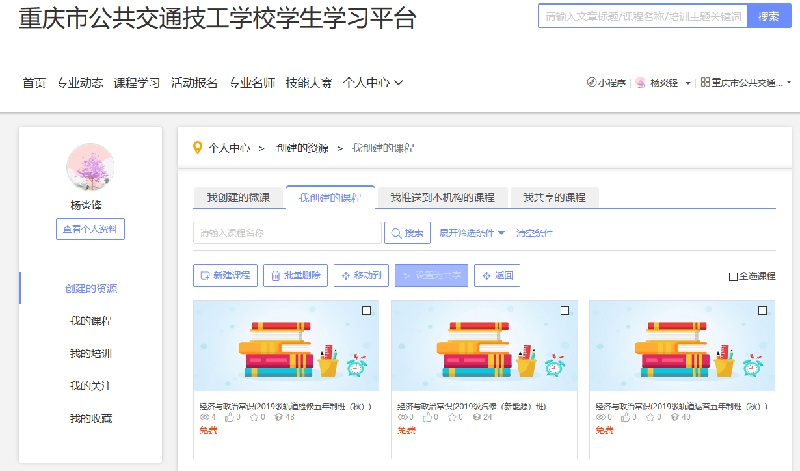Viewport: 800px width, 471px height.
Task: Tick the checkbox on the first course card
Action: [x=366, y=312]
